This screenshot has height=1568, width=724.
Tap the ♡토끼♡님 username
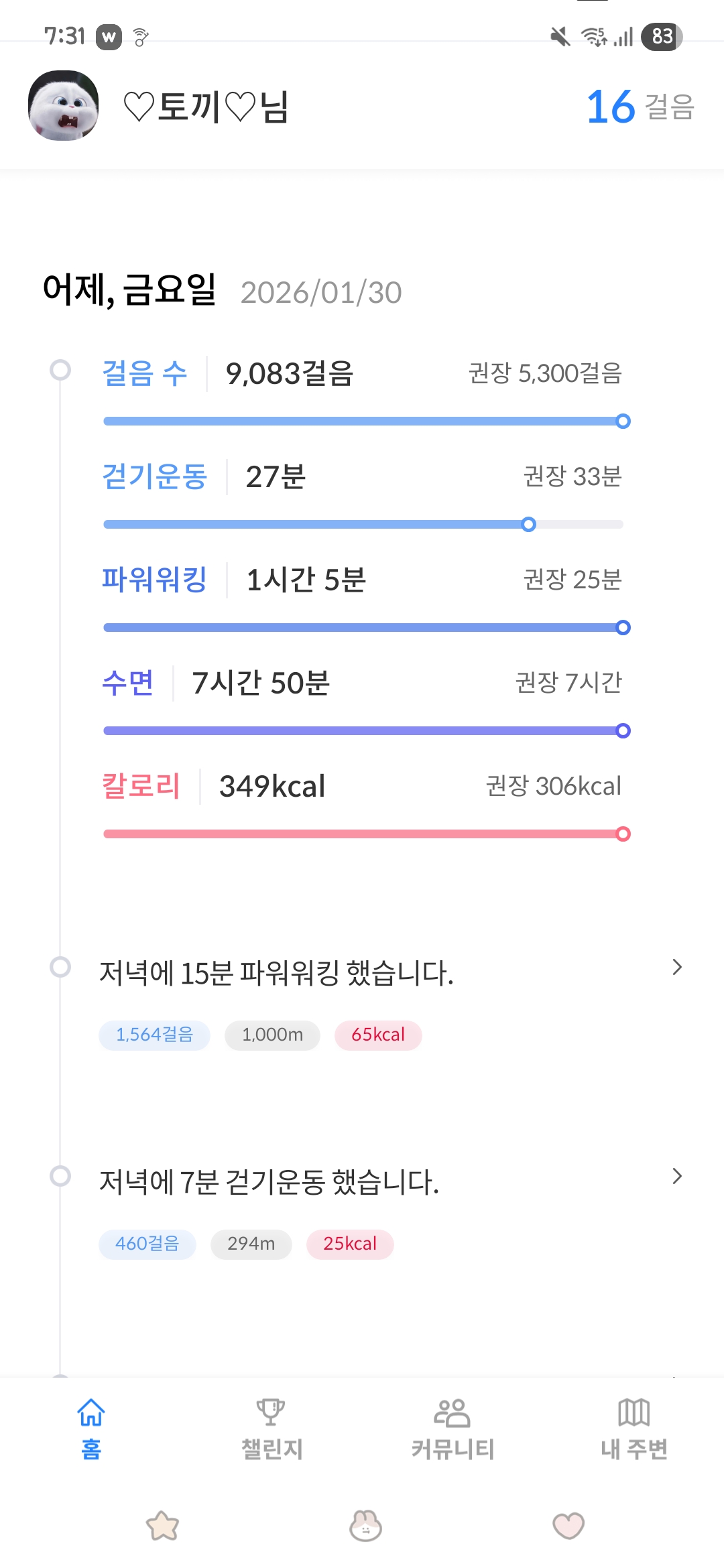coord(206,107)
